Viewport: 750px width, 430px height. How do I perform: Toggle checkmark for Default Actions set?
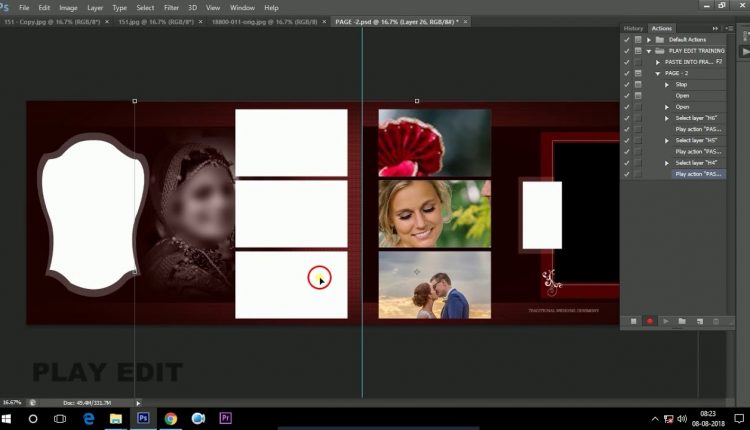point(627,40)
